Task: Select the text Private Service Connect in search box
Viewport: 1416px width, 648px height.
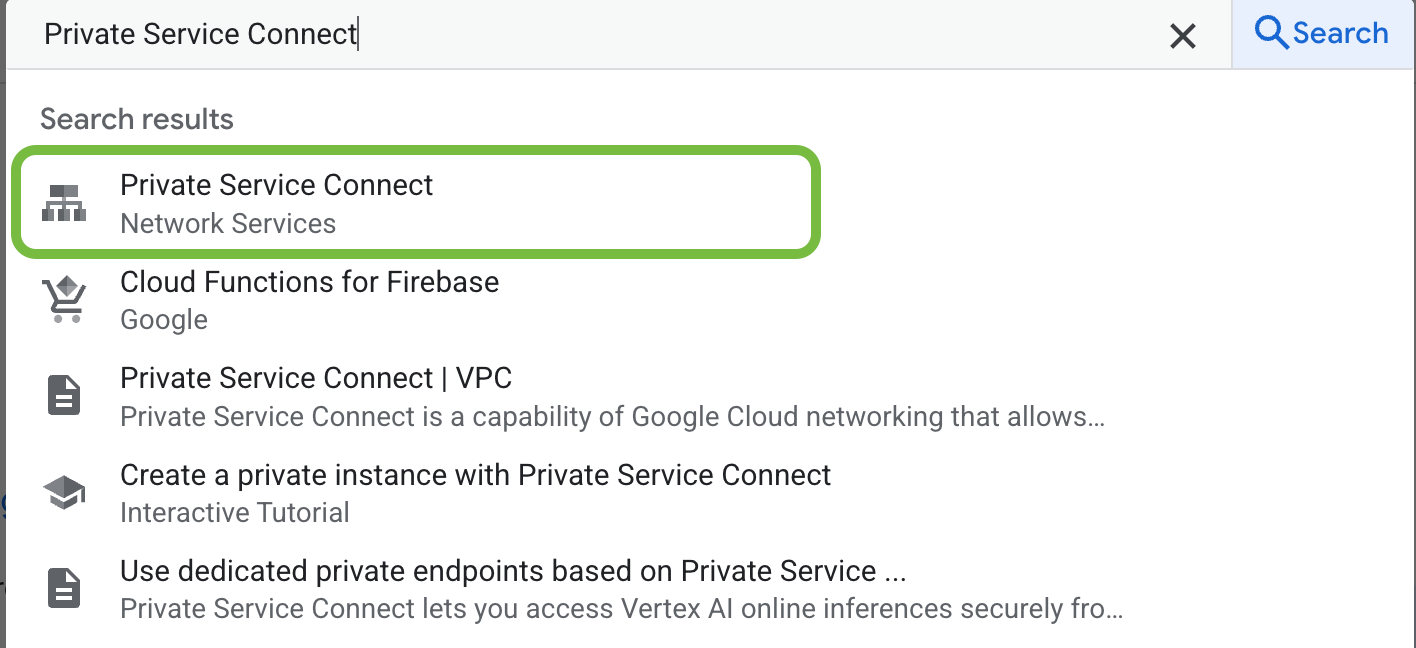Action: (x=200, y=33)
